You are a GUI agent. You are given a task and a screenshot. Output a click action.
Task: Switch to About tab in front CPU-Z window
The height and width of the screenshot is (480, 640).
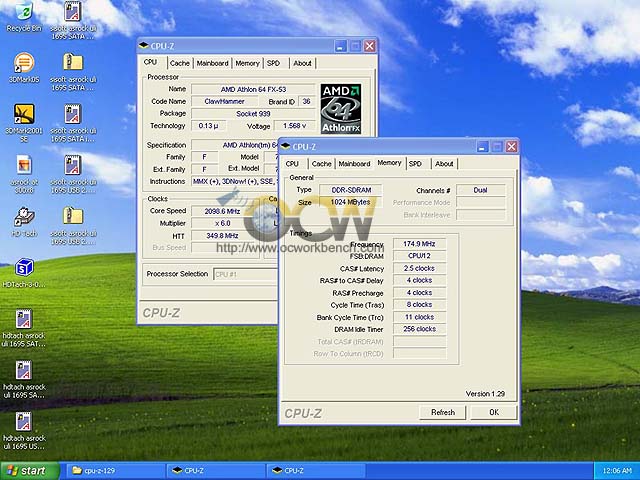point(444,164)
